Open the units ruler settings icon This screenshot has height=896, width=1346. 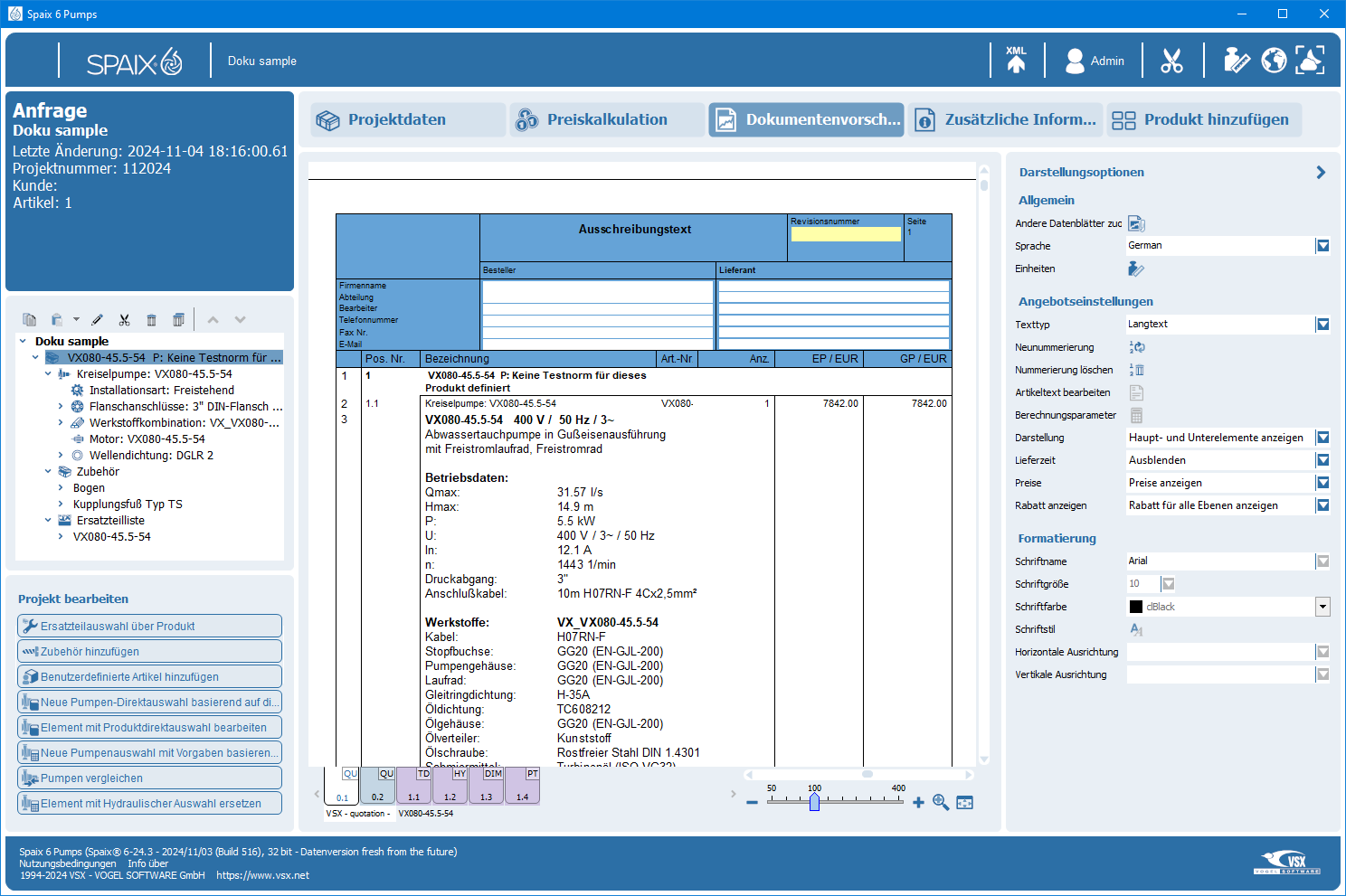(x=1236, y=61)
